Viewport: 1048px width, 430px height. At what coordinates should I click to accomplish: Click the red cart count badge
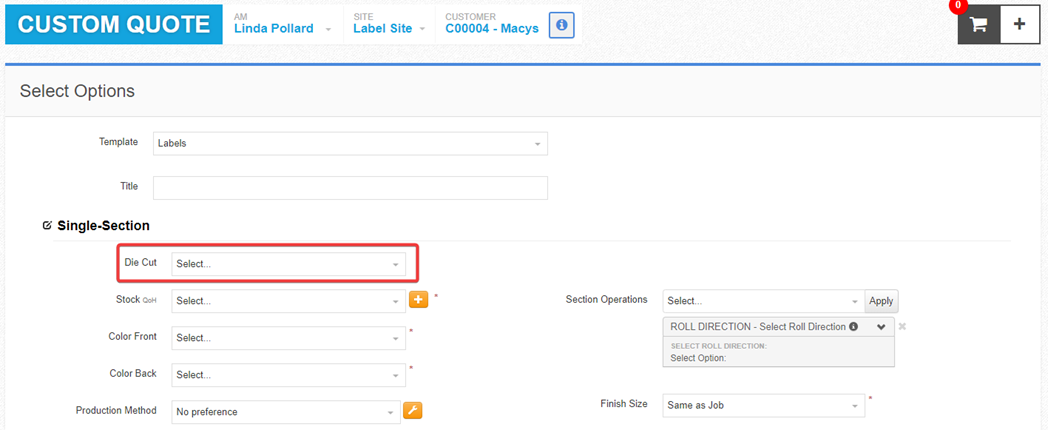[x=958, y=5]
